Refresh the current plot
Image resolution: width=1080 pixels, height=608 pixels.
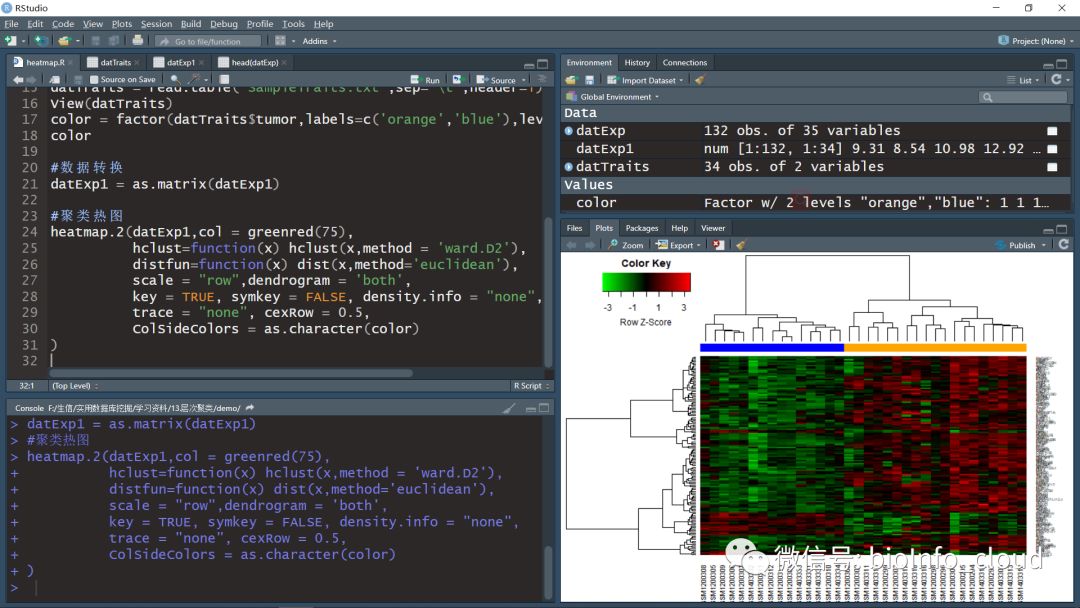click(x=1063, y=244)
